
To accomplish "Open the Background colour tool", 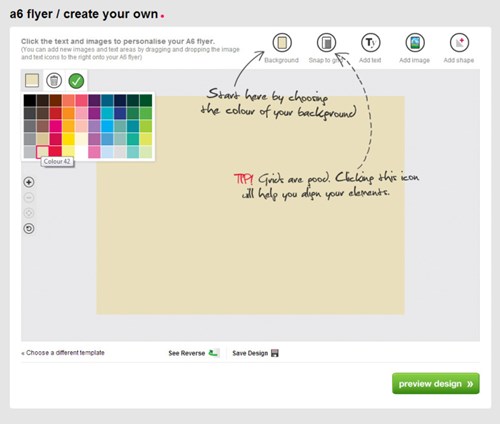I will [282, 43].
